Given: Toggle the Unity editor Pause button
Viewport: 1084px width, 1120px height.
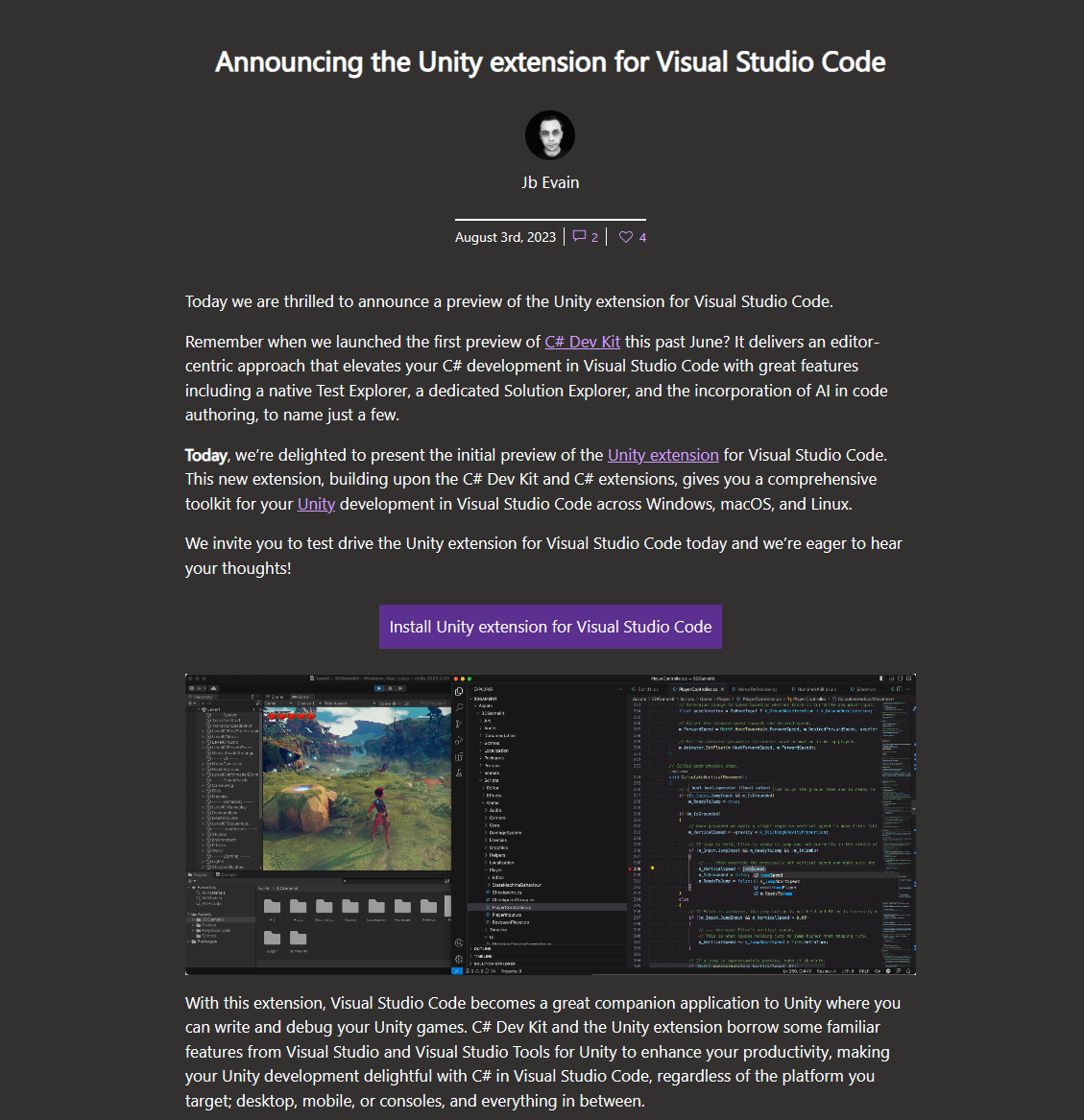Looking at the screenshot, I should point(390,688).
